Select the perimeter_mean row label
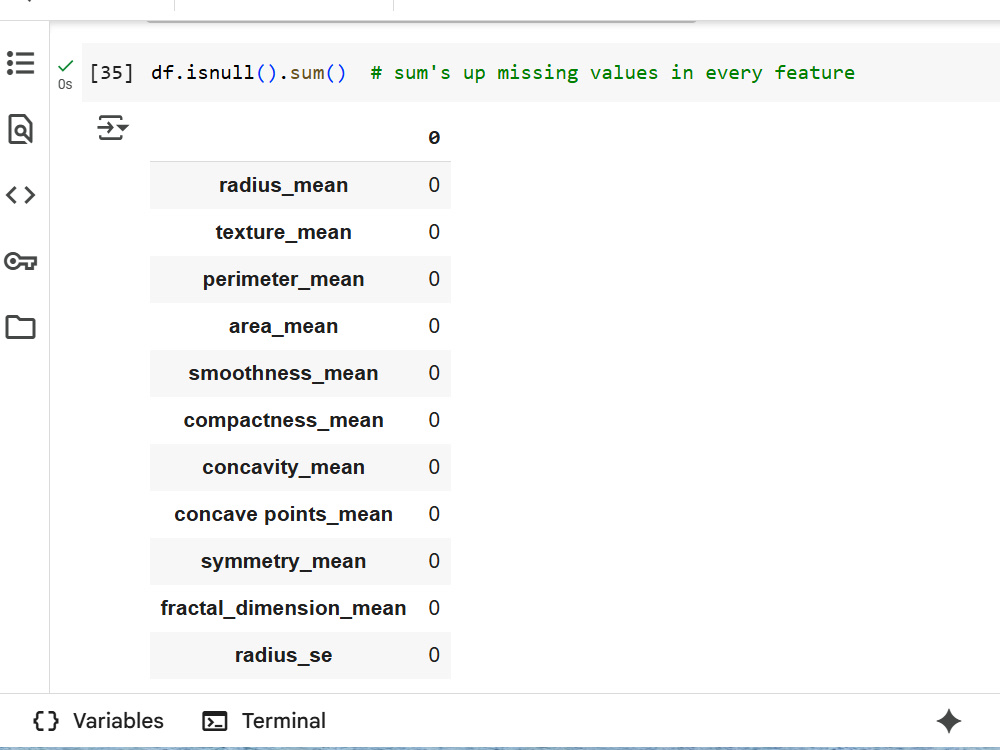 coord(283,279)
